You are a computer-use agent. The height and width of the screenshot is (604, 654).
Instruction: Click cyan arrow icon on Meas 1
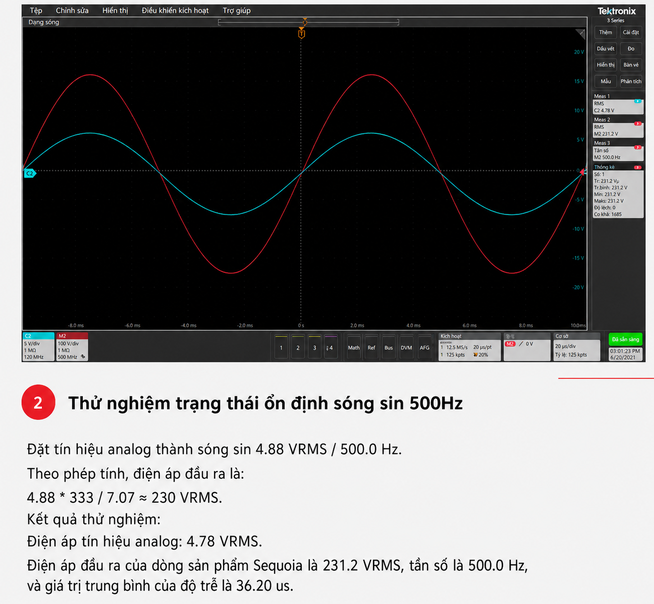pos(637,101)
